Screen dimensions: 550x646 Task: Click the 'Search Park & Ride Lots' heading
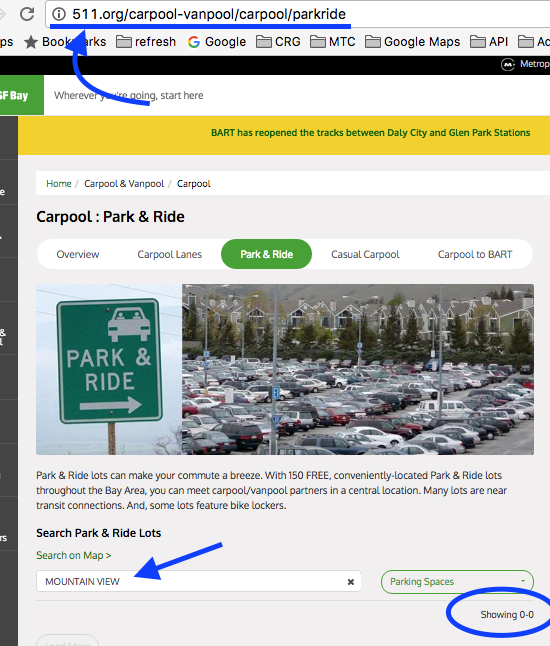tap(98, 533)
